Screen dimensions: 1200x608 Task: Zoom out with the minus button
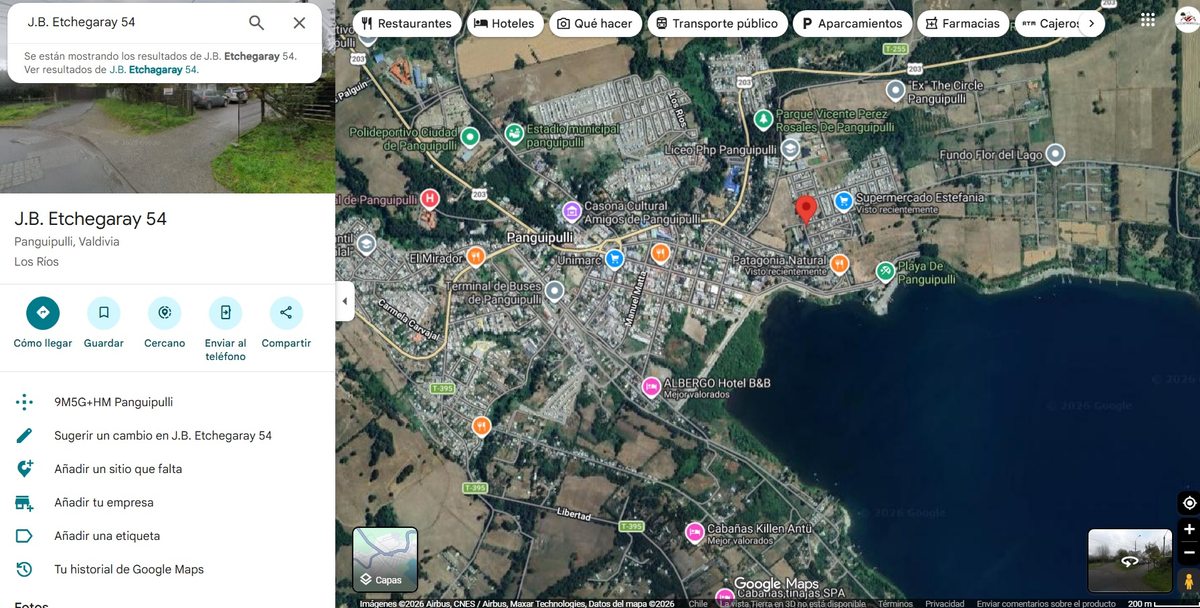(1189, 552)
